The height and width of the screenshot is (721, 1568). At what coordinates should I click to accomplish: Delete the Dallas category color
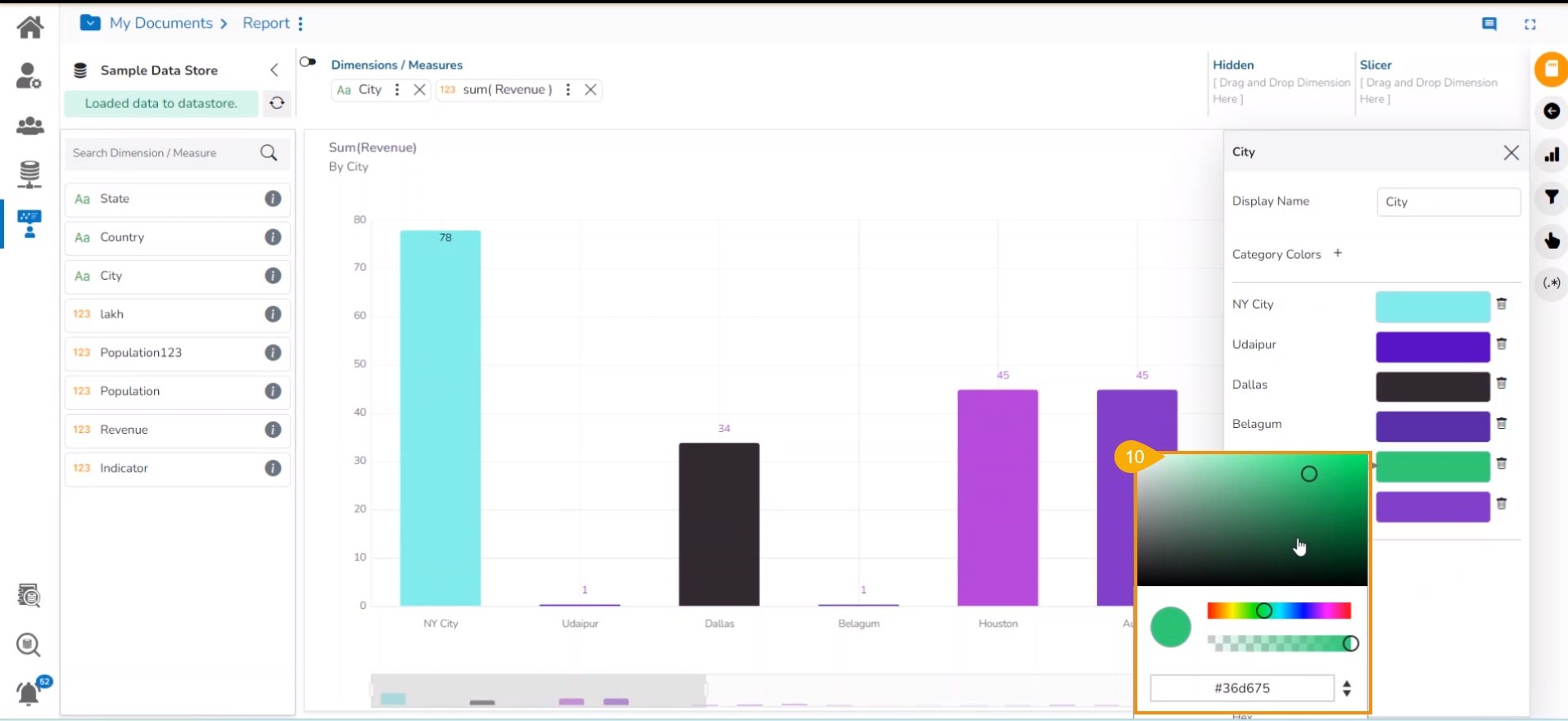(1502, 383)
